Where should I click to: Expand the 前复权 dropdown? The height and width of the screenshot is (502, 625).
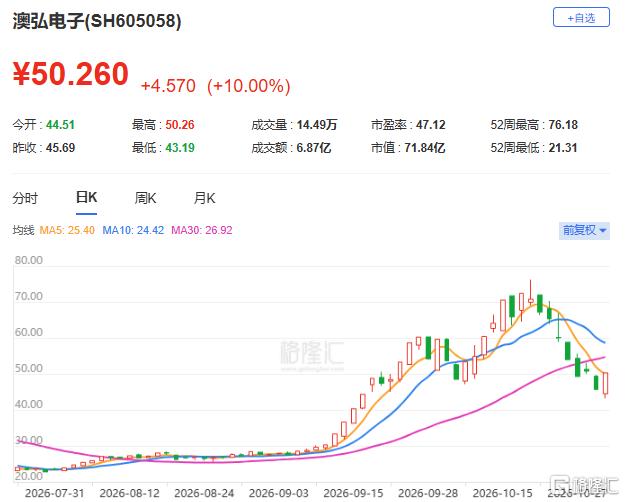[x=584, y=230]
